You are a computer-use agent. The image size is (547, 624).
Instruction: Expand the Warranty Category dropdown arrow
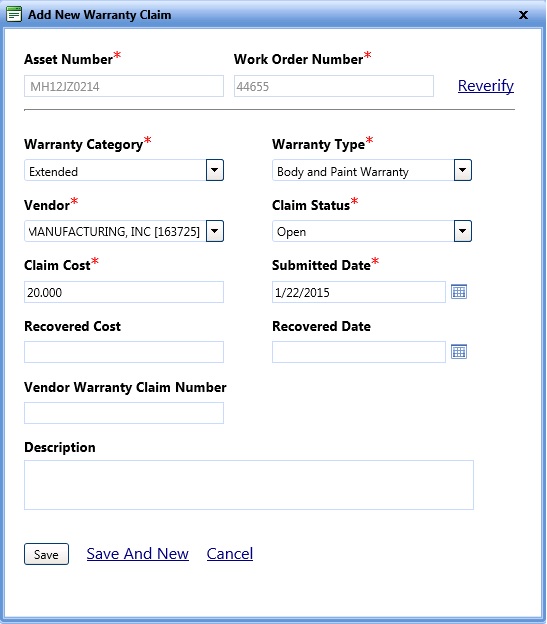tap(215, 170)
